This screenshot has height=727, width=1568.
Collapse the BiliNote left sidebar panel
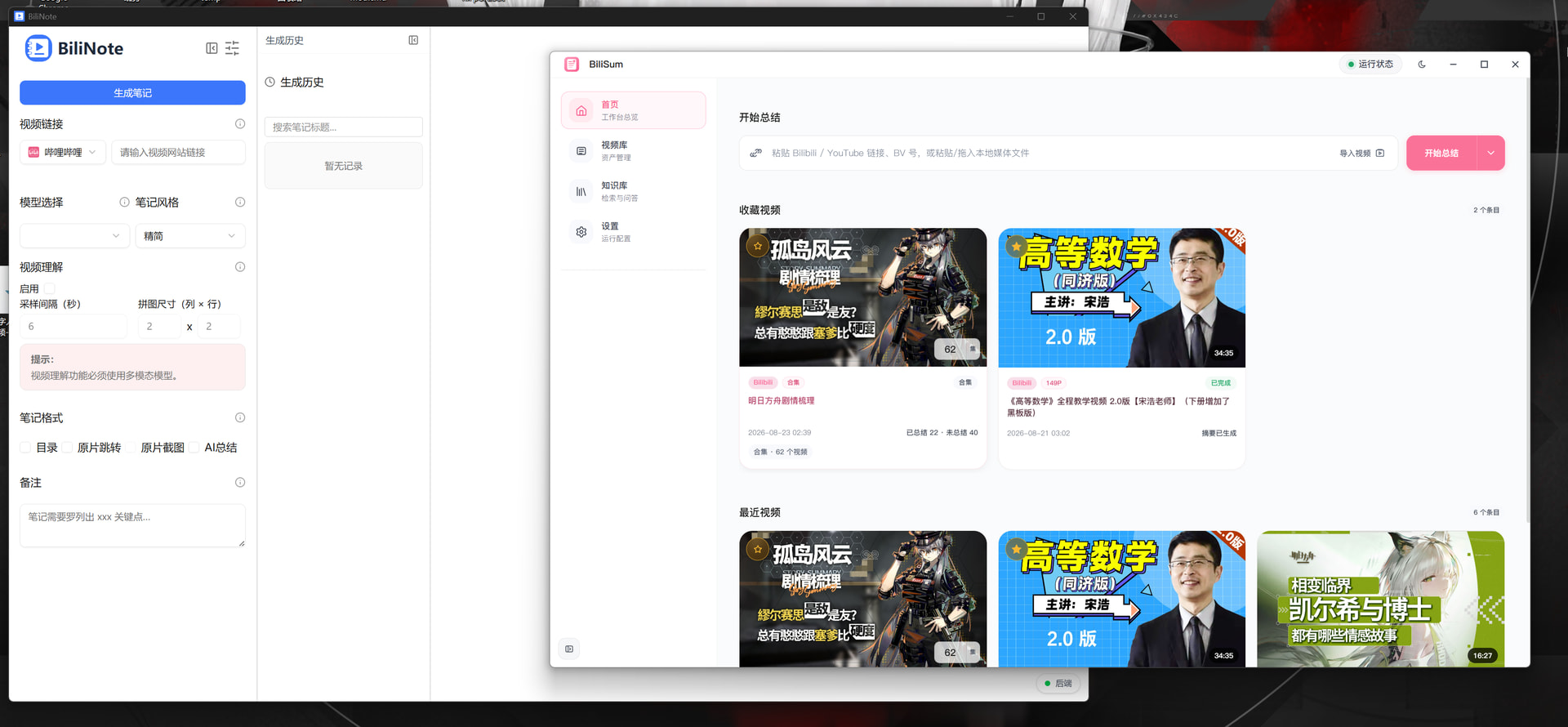(212, 48)
